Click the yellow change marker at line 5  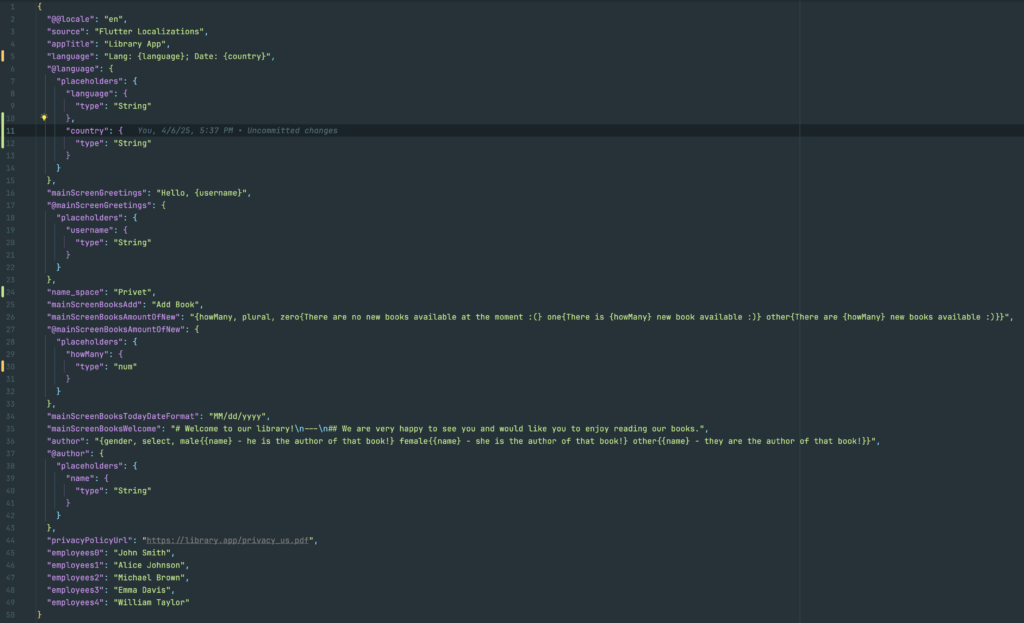click(x=3, y=56)
